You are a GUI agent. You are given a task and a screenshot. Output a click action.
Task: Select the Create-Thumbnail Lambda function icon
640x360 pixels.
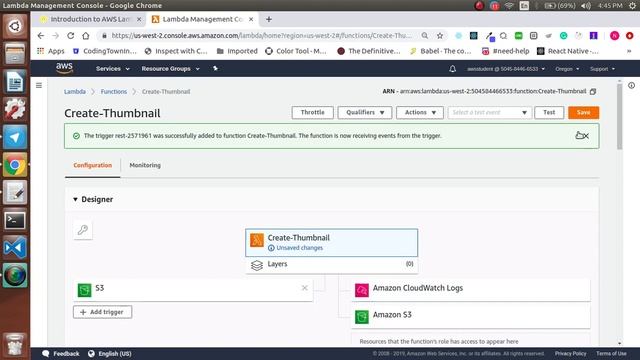257,240
